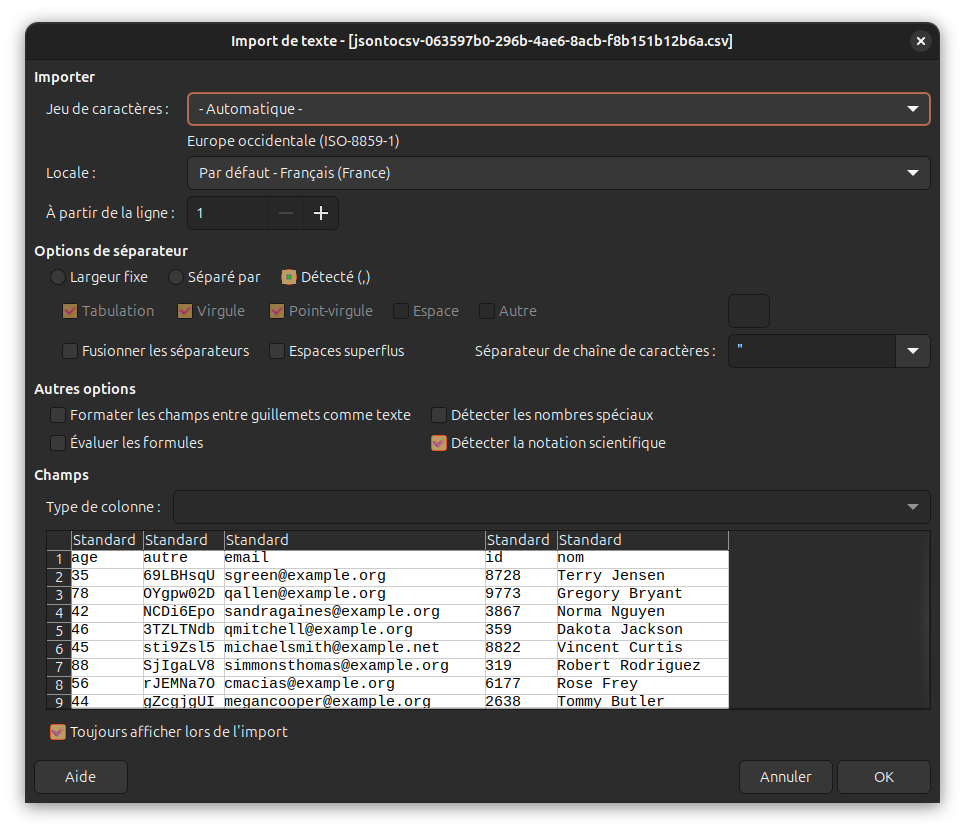Click the Aide button
This screenshot has height=831, width=965.
click(81, 777)
